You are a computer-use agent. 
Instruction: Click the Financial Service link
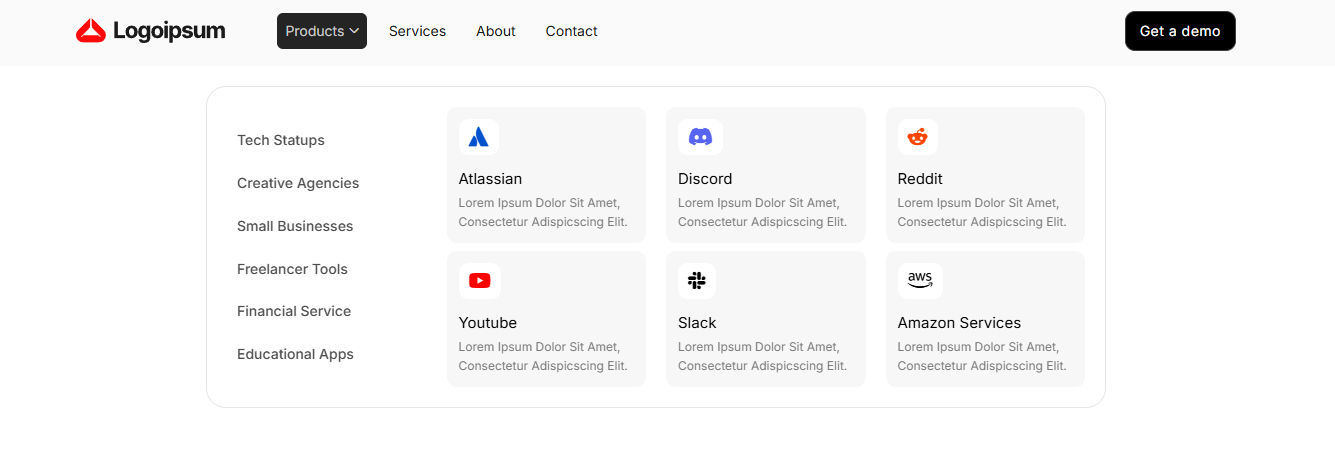pyautogui.click(x=294, y=311)
